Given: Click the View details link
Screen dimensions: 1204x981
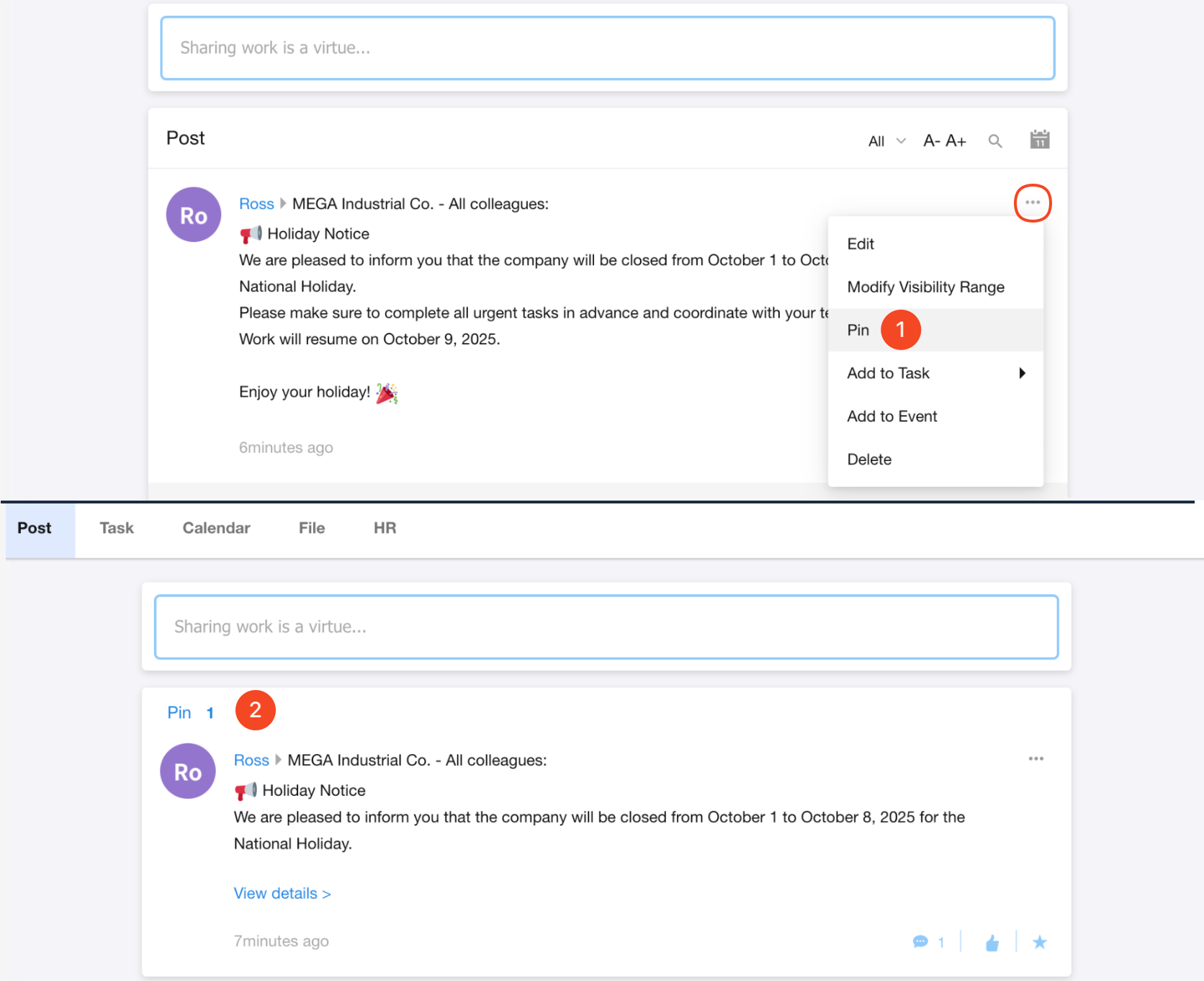Looking at the screenshot, I should tap(282, 893).
